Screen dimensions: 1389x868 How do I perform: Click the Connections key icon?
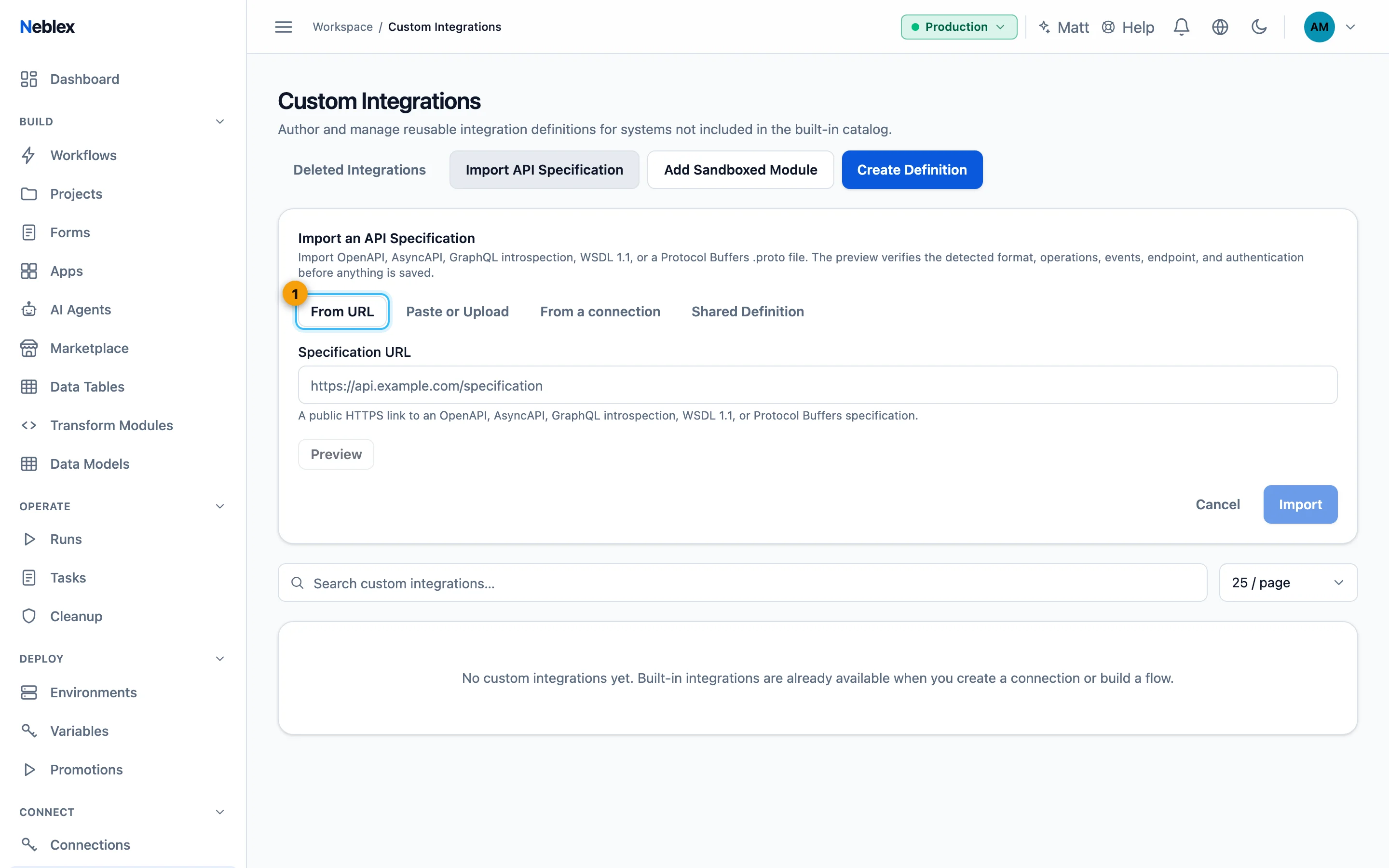(29, 844)
